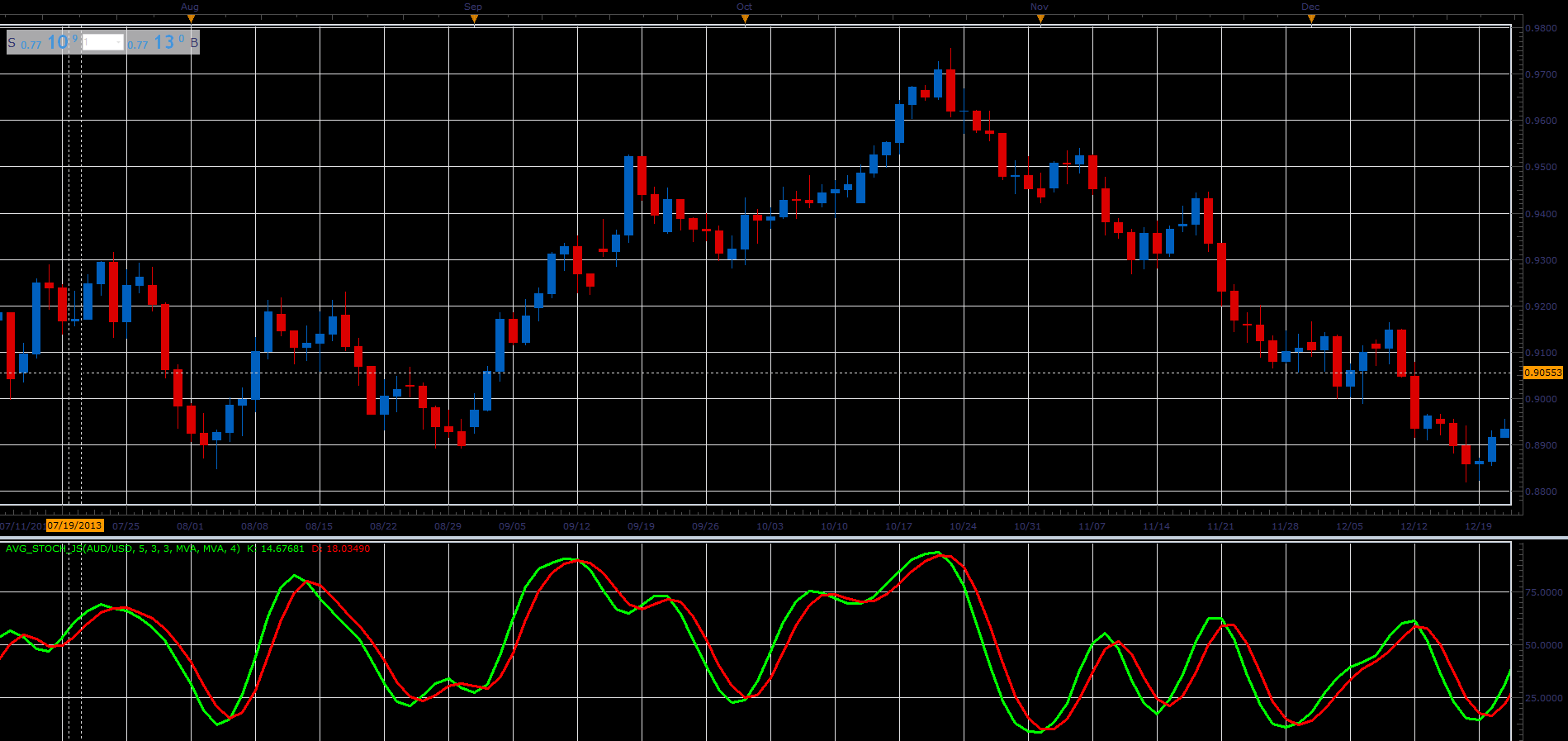Click the 0.9700 price axis label
This screenshot has height=741, width=1568.
(1542, 74)
